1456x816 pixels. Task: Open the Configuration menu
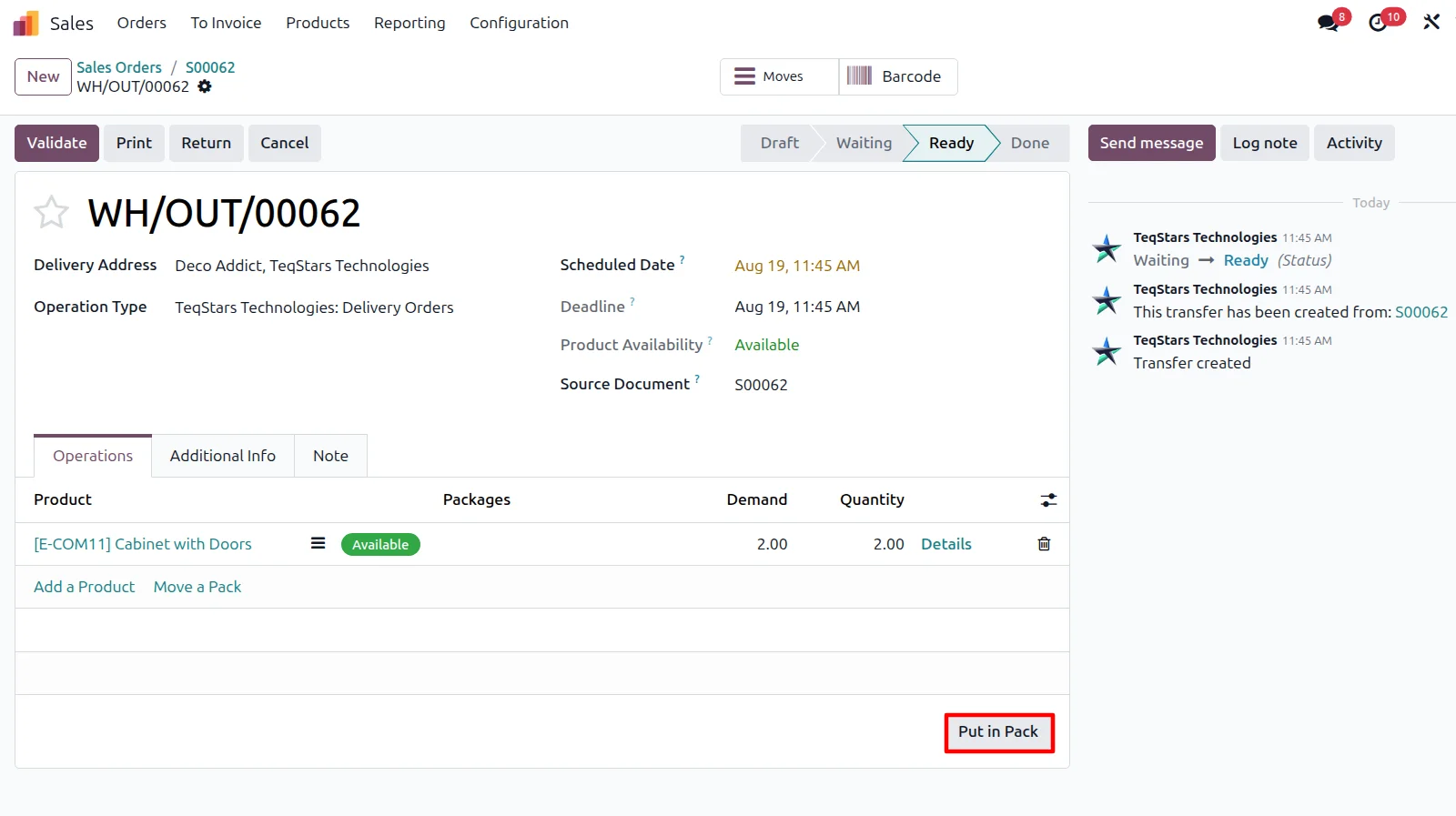click(519, 23)
